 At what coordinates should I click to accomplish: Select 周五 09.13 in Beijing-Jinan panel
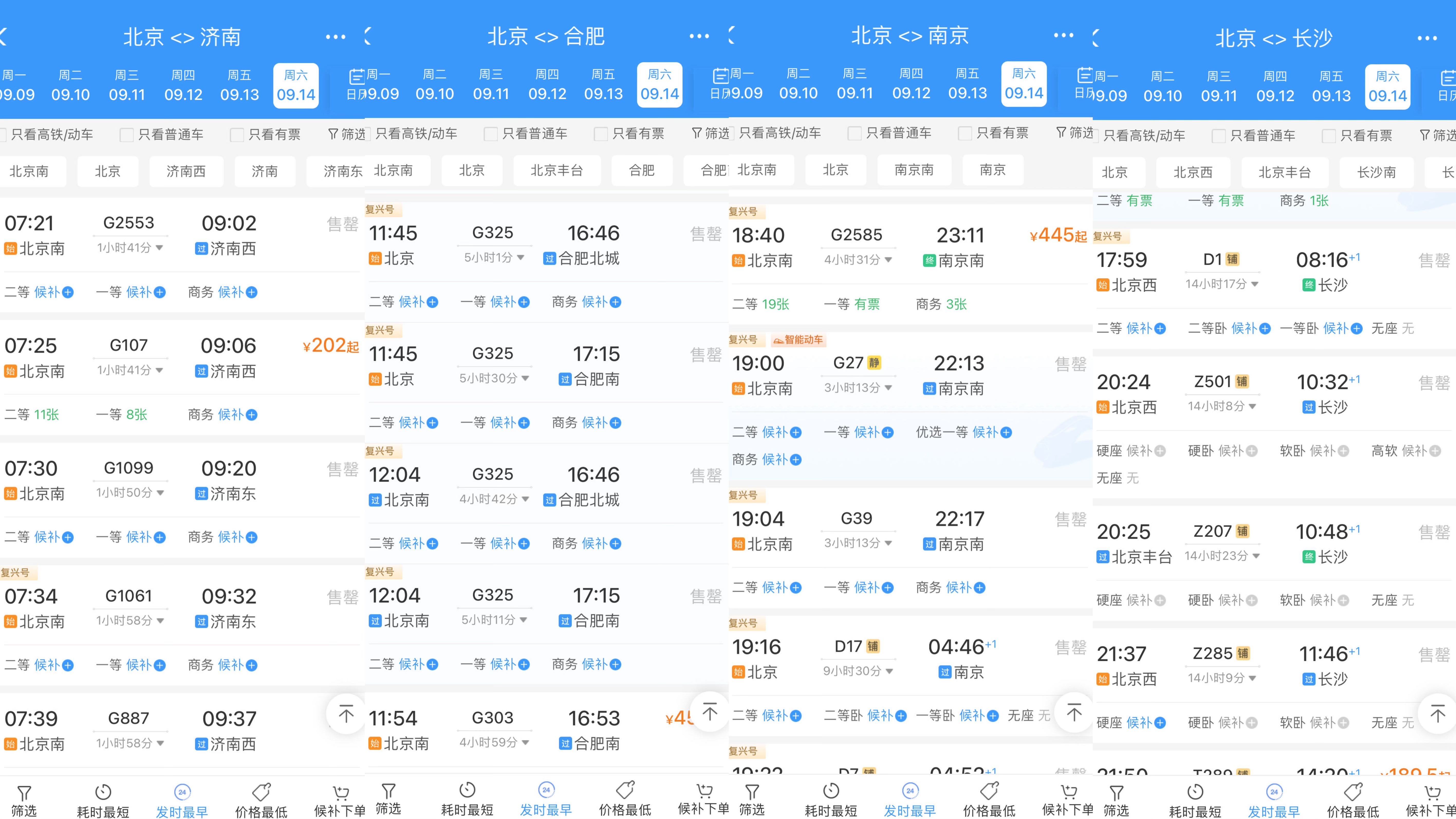click(x=240, y=86)
